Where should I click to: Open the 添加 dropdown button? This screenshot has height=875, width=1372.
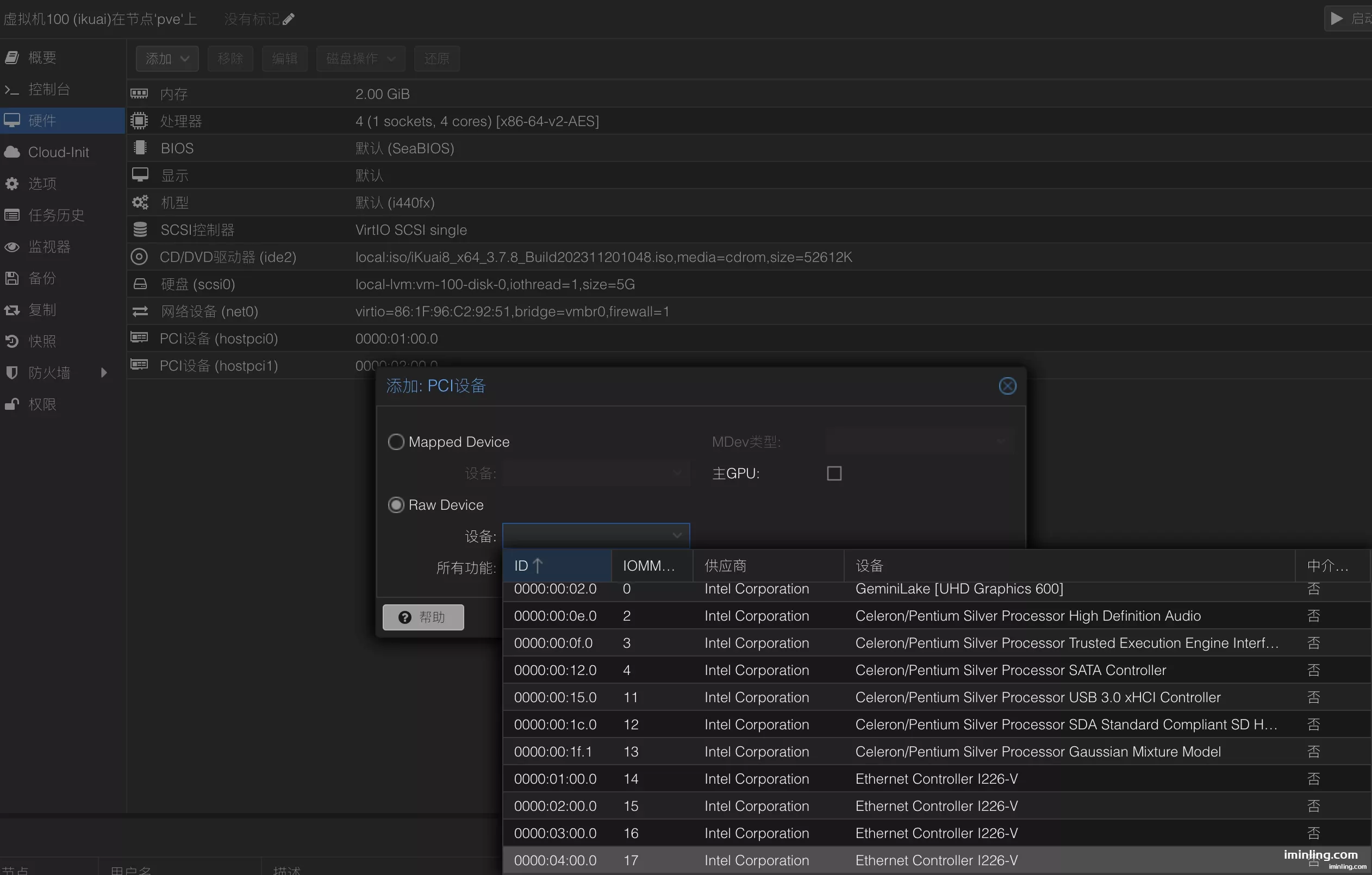click(x=167, y=59)
